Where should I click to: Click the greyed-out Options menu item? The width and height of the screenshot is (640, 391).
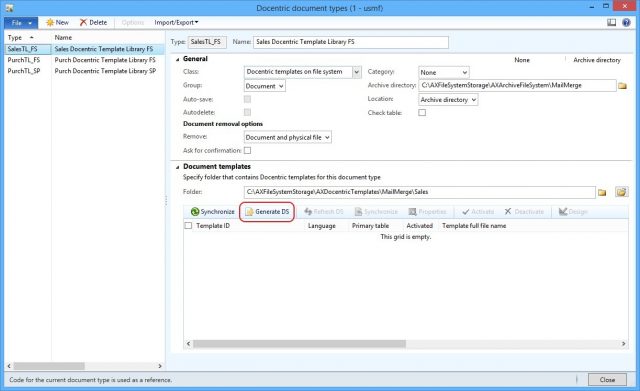(x=133, y=22)
